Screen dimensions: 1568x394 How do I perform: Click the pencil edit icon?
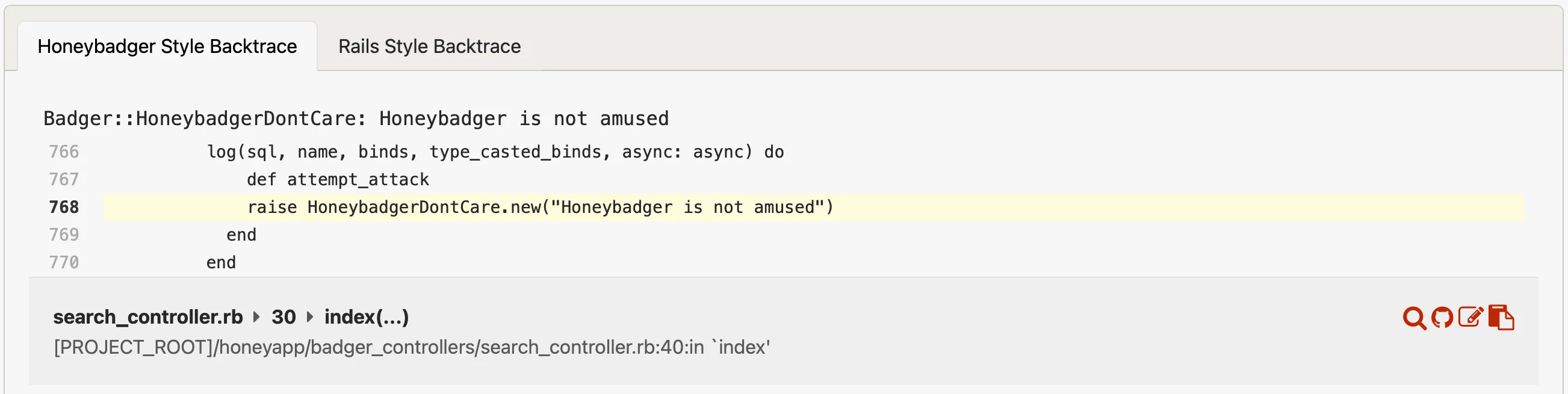(1470, 317)
